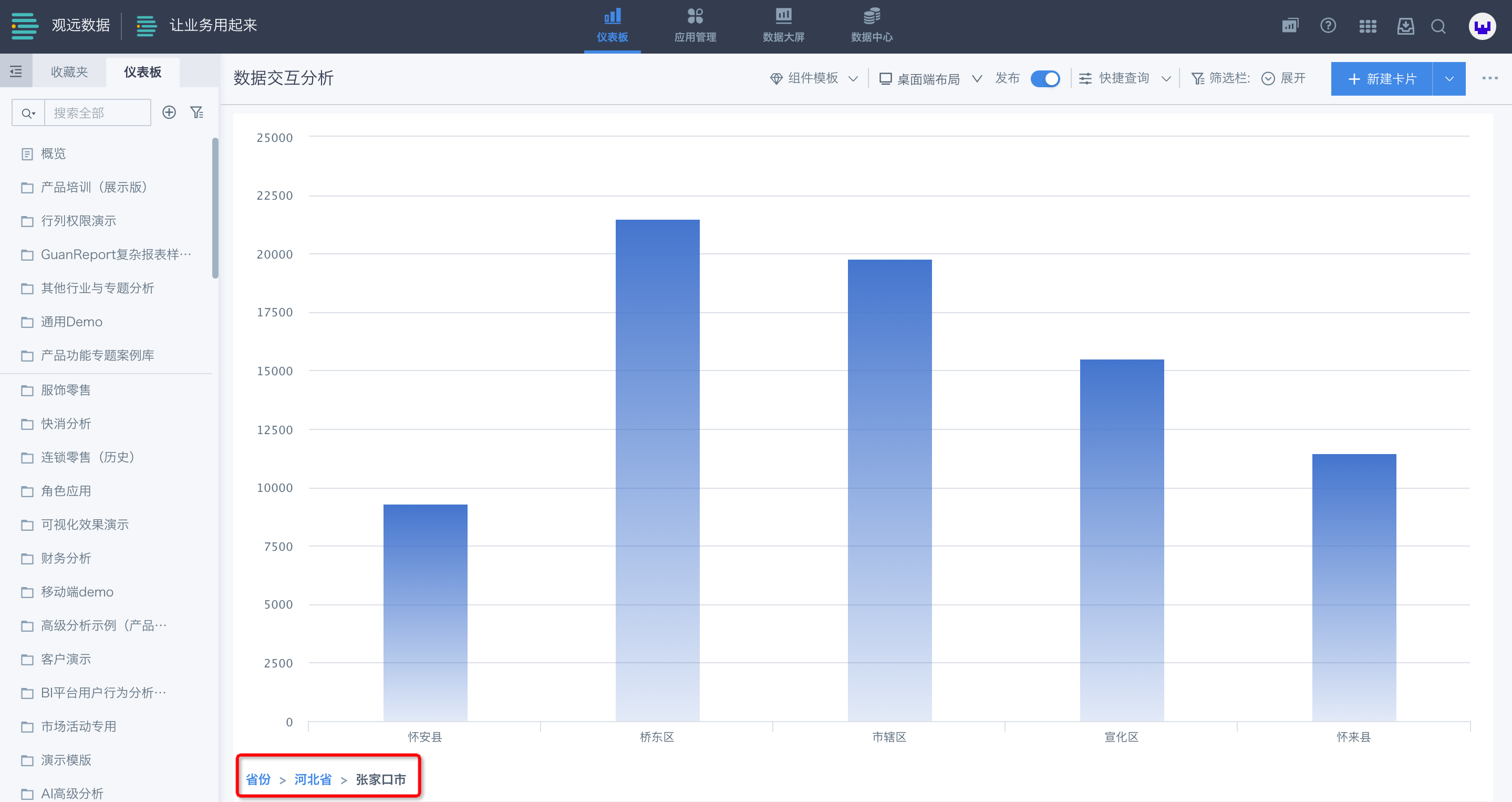Open the apps grid icon

click(1367, 26)
